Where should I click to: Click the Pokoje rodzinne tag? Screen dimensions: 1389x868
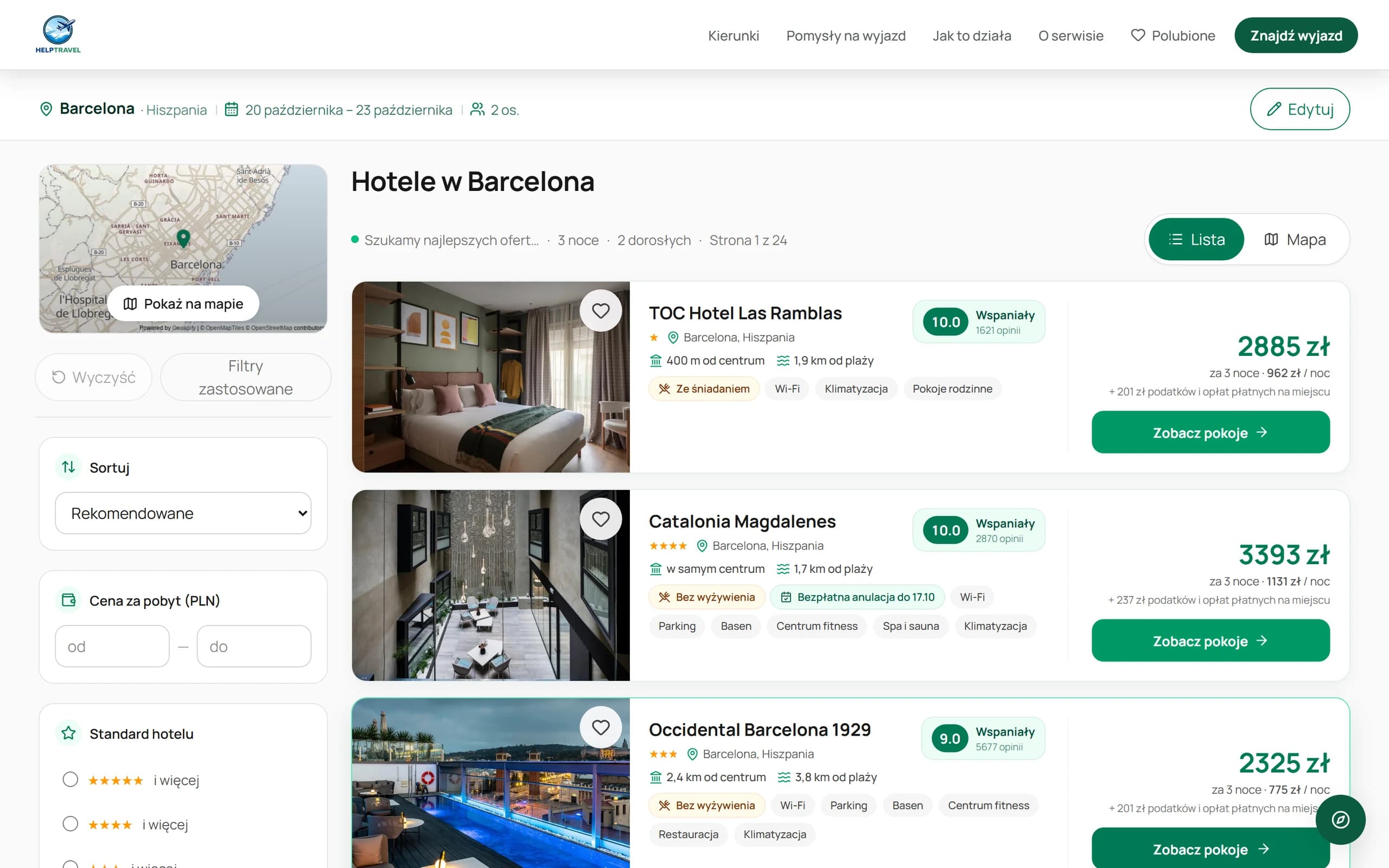952,388
